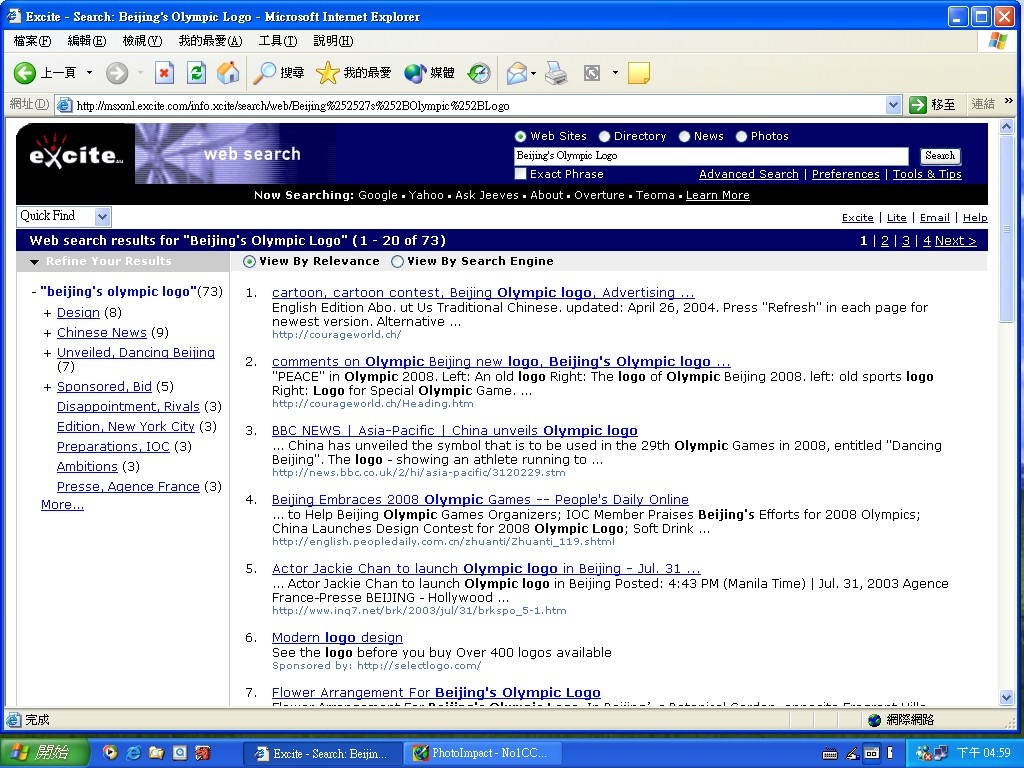
Task: Click the URL address bar field
Action: 480,105
